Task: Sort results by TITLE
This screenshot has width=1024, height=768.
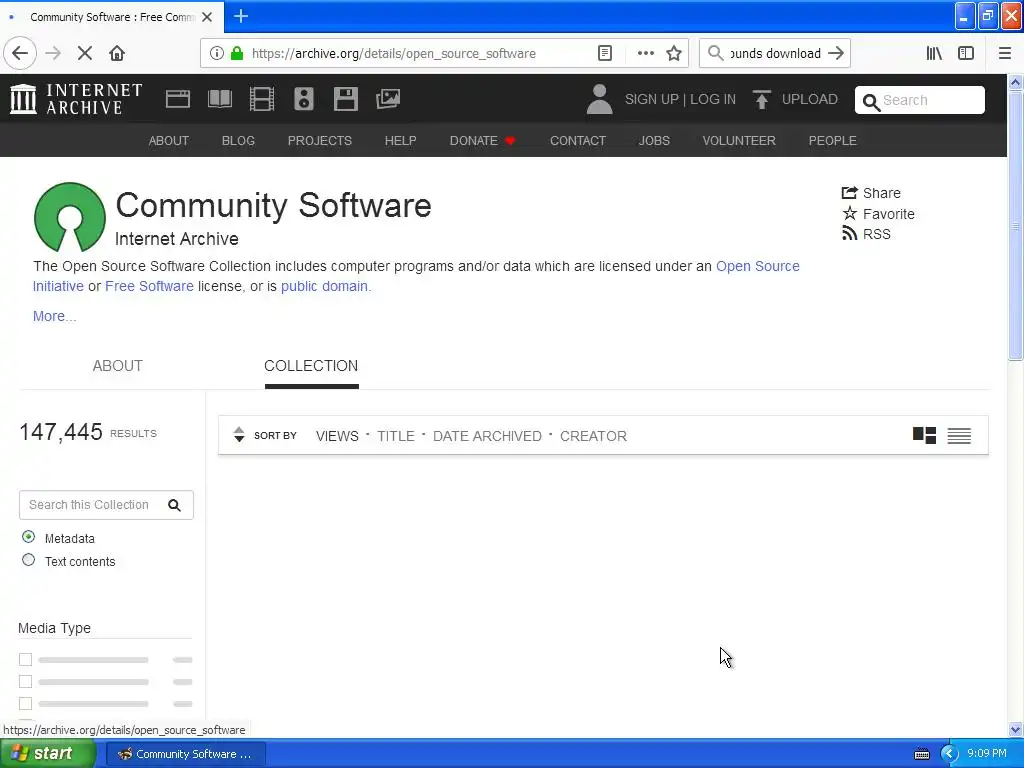Action: 396,436
